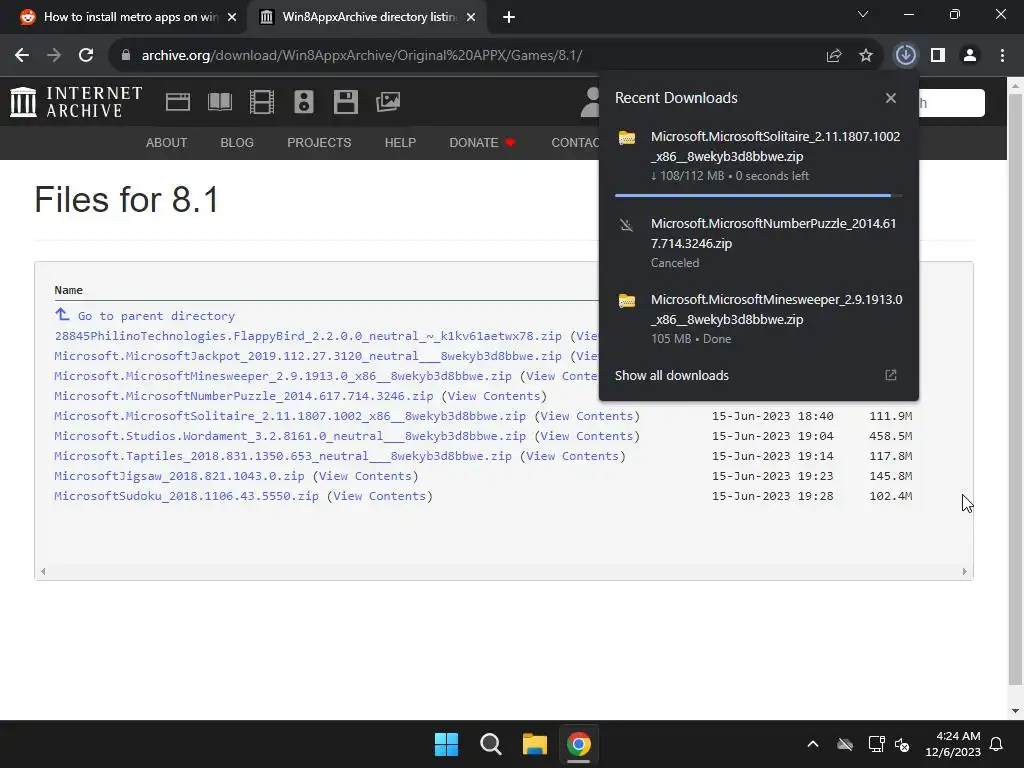Viewport: 1024px width, 768px height.
Task: View Contents of the Taptiles zip
Action: click(573, 456)
